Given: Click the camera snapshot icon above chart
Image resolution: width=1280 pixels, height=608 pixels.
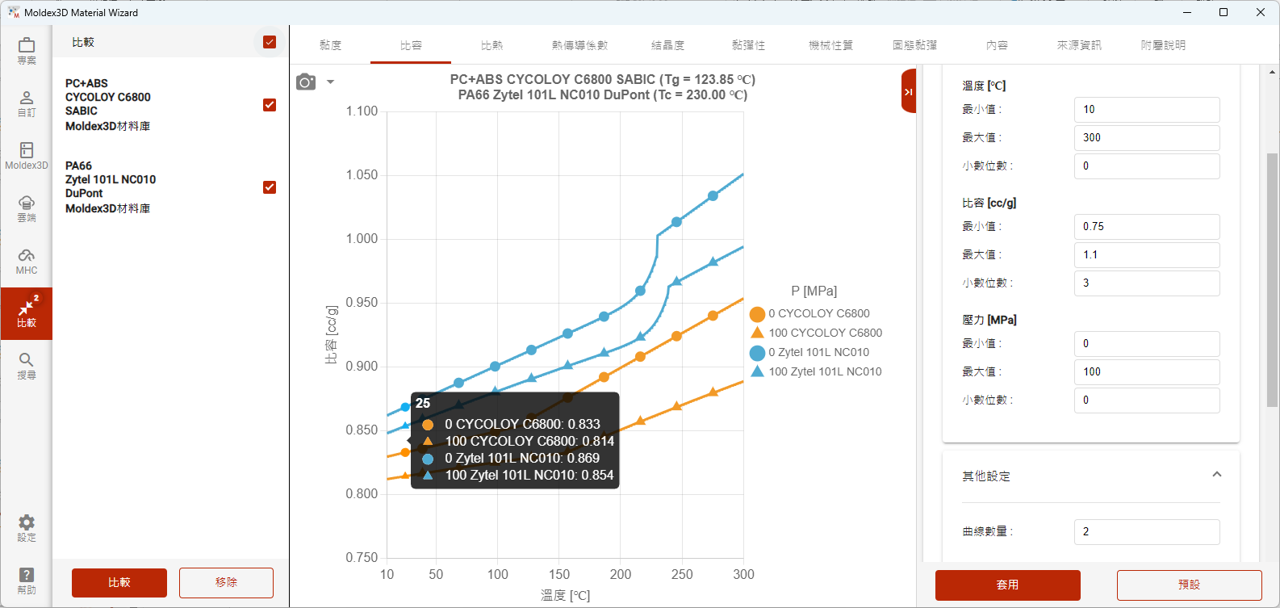Looking at the screenshot, I should tap(306, 82).
